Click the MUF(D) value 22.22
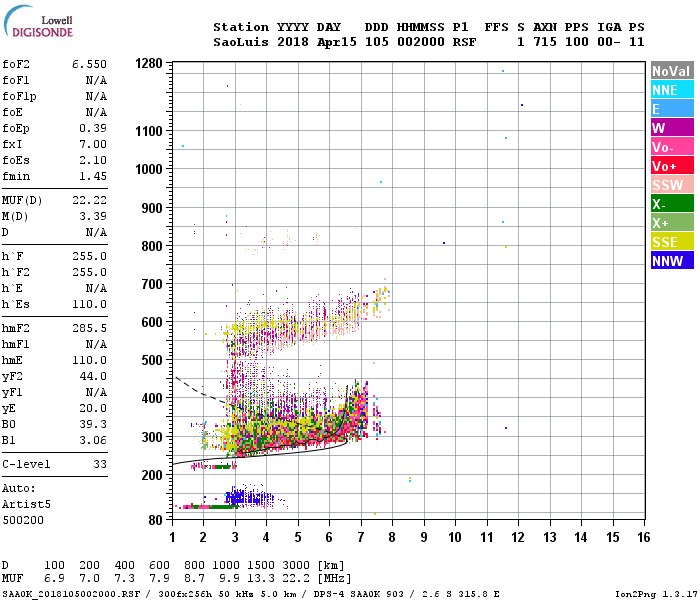This screenshot has height=600, width=700. (89, 200)
